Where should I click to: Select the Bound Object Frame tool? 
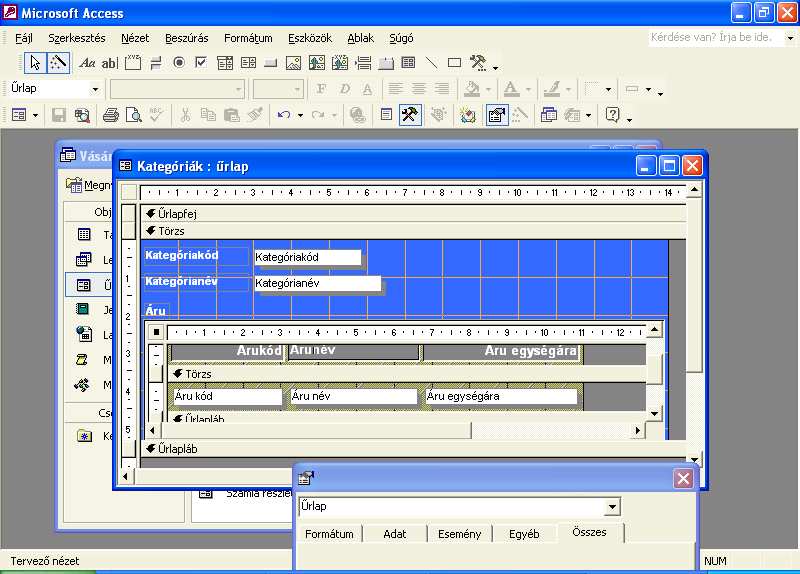[x=340, y=63]
